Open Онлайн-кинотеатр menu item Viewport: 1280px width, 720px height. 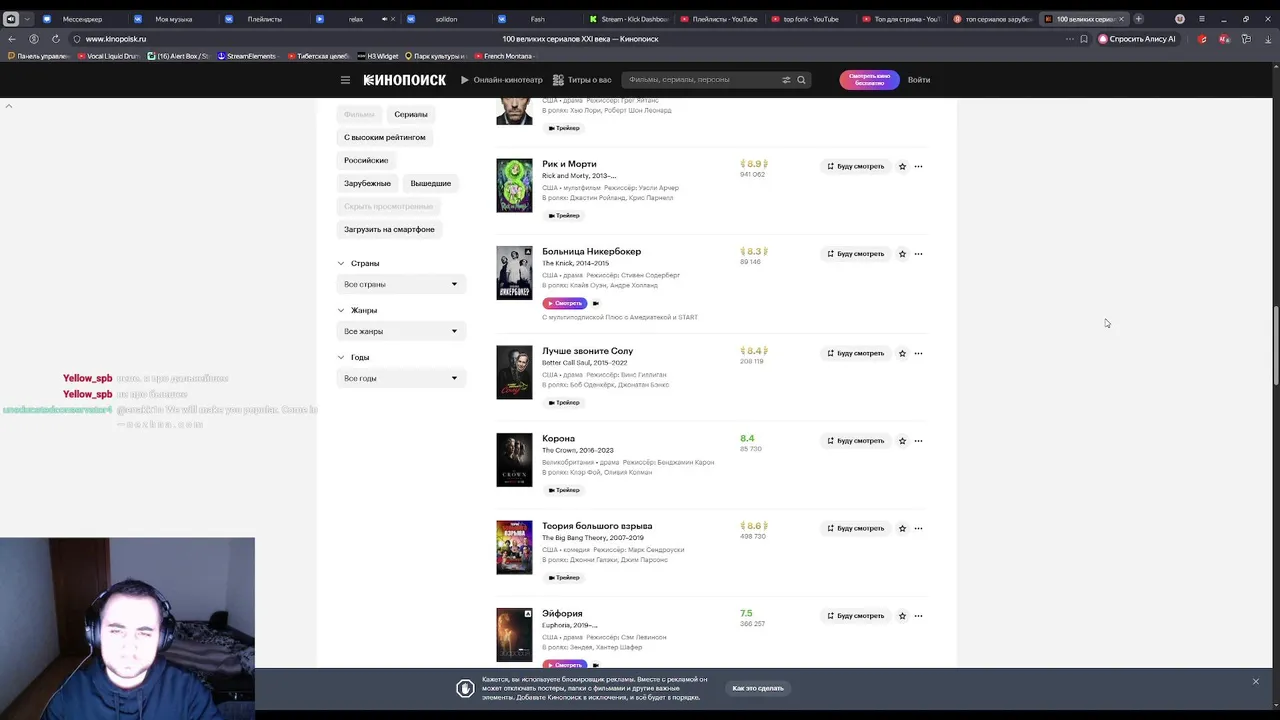502,80
